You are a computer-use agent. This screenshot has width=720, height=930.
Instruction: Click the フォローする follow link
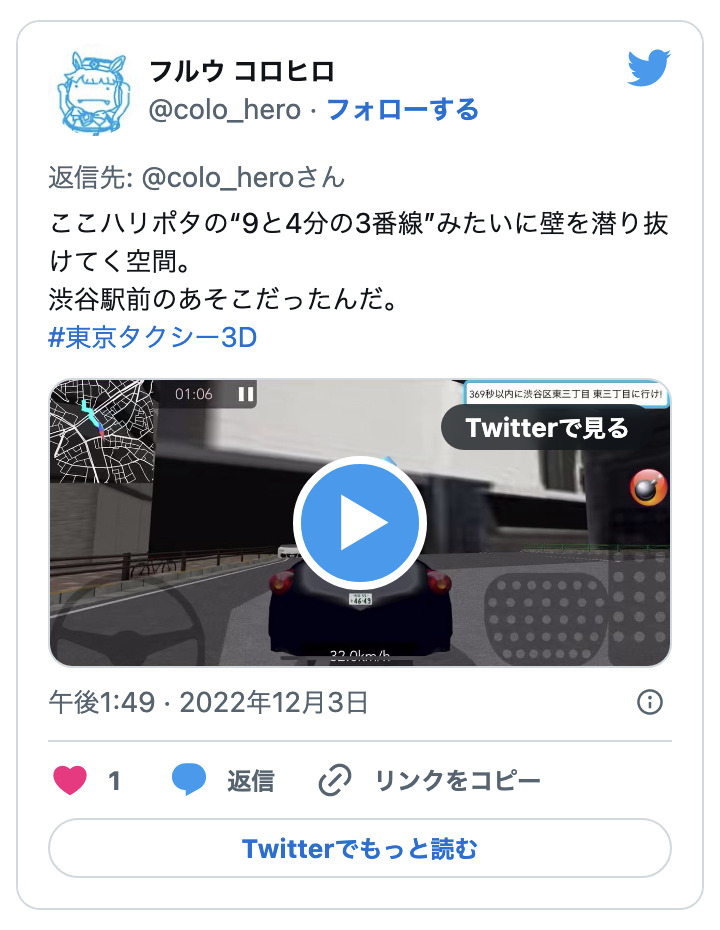tap(403, 110)
